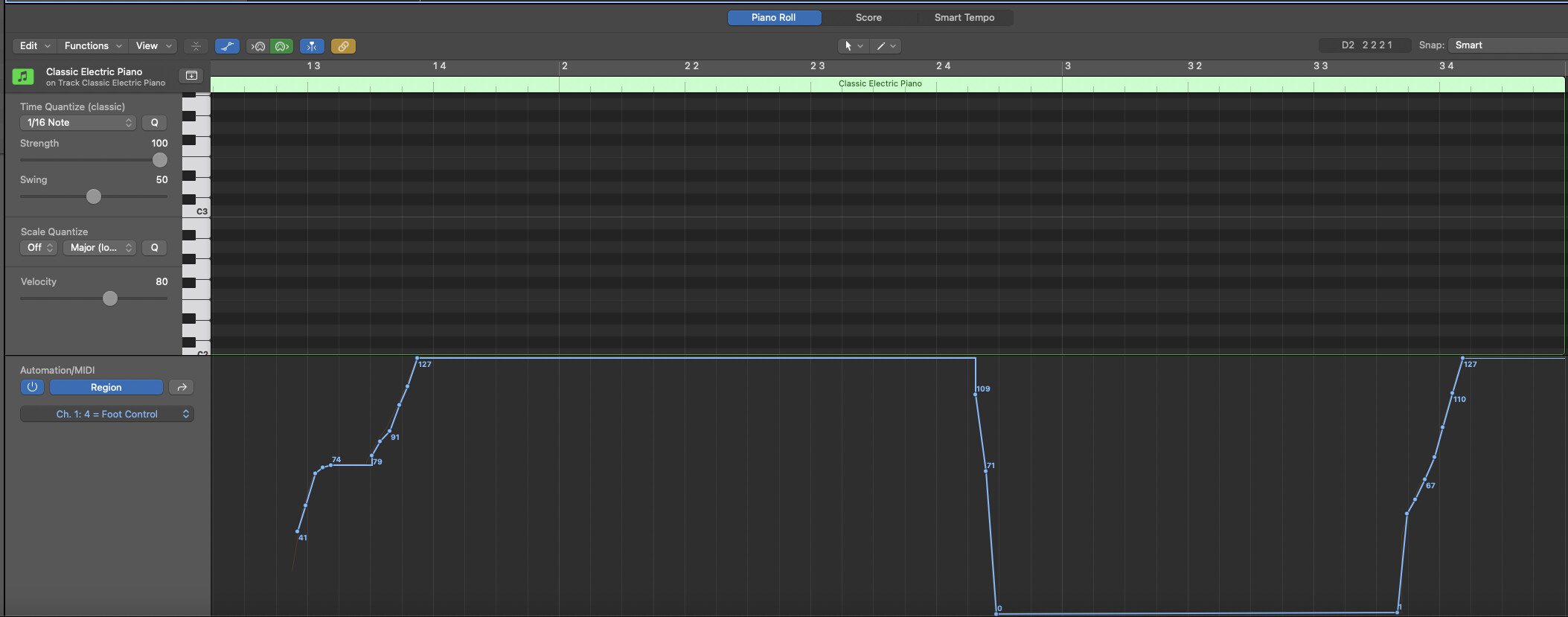Open the 1/16 Note quantize dropdown
Viewport: 1568px width, 617px height.
click(78, 123)
